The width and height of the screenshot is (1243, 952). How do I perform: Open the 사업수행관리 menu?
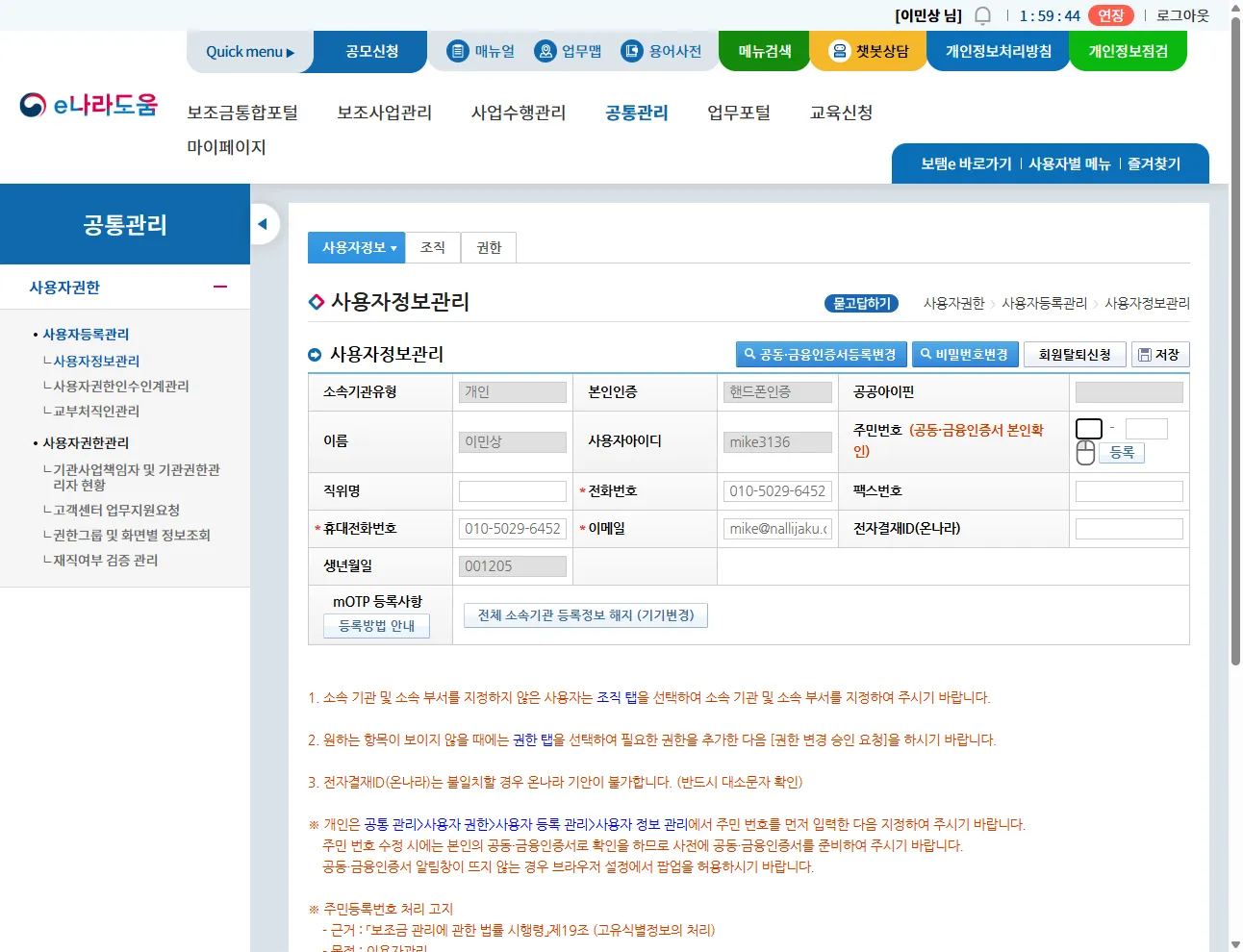coord(519,113)
